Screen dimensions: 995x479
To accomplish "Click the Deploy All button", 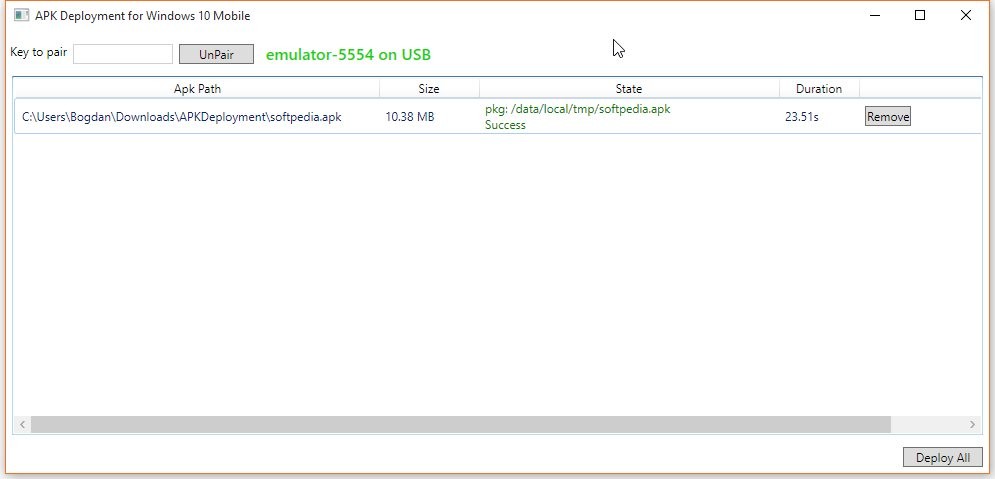I will [942, 457].
